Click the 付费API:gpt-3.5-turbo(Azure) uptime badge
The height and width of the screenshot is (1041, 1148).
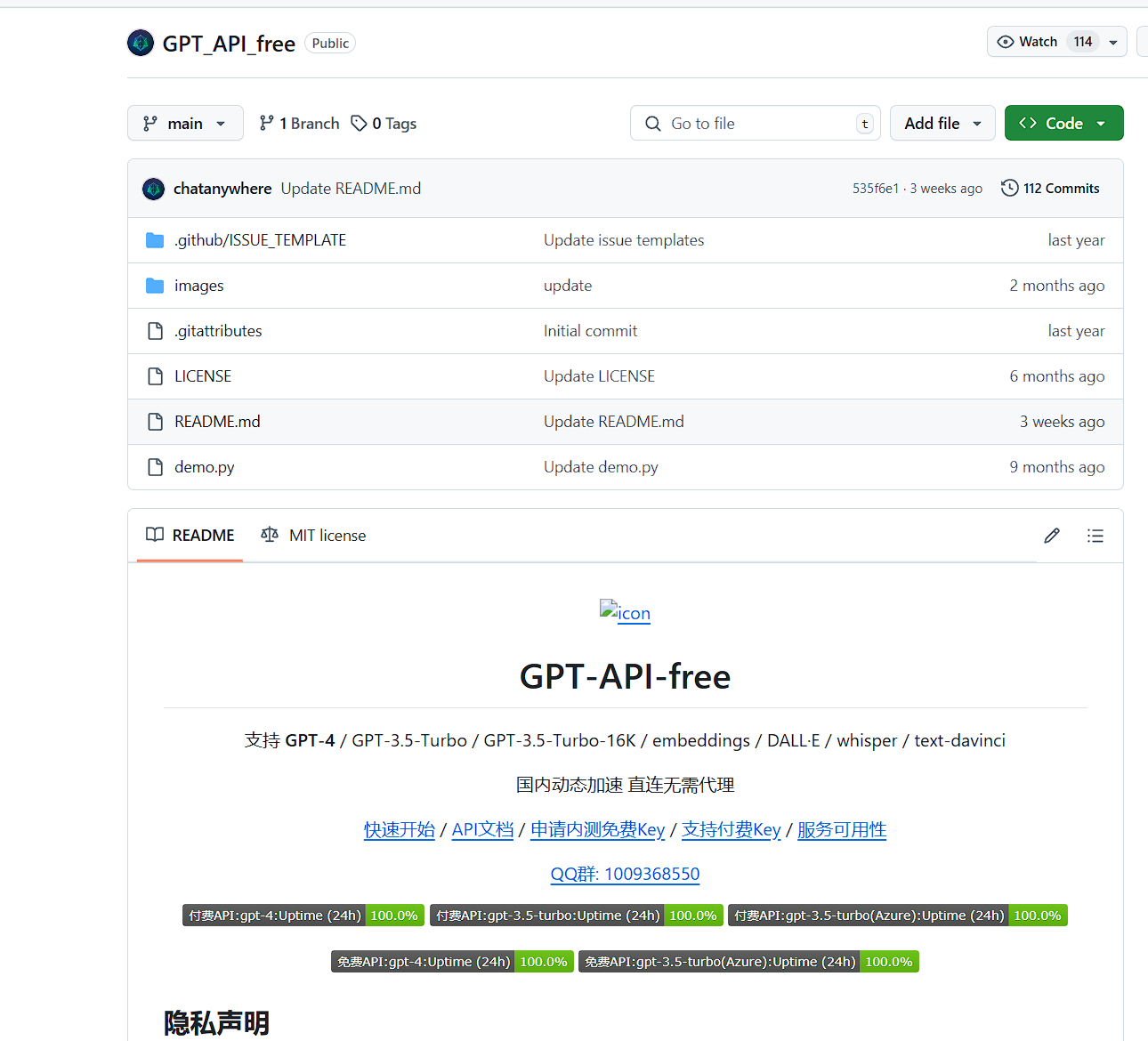point(898,916)
